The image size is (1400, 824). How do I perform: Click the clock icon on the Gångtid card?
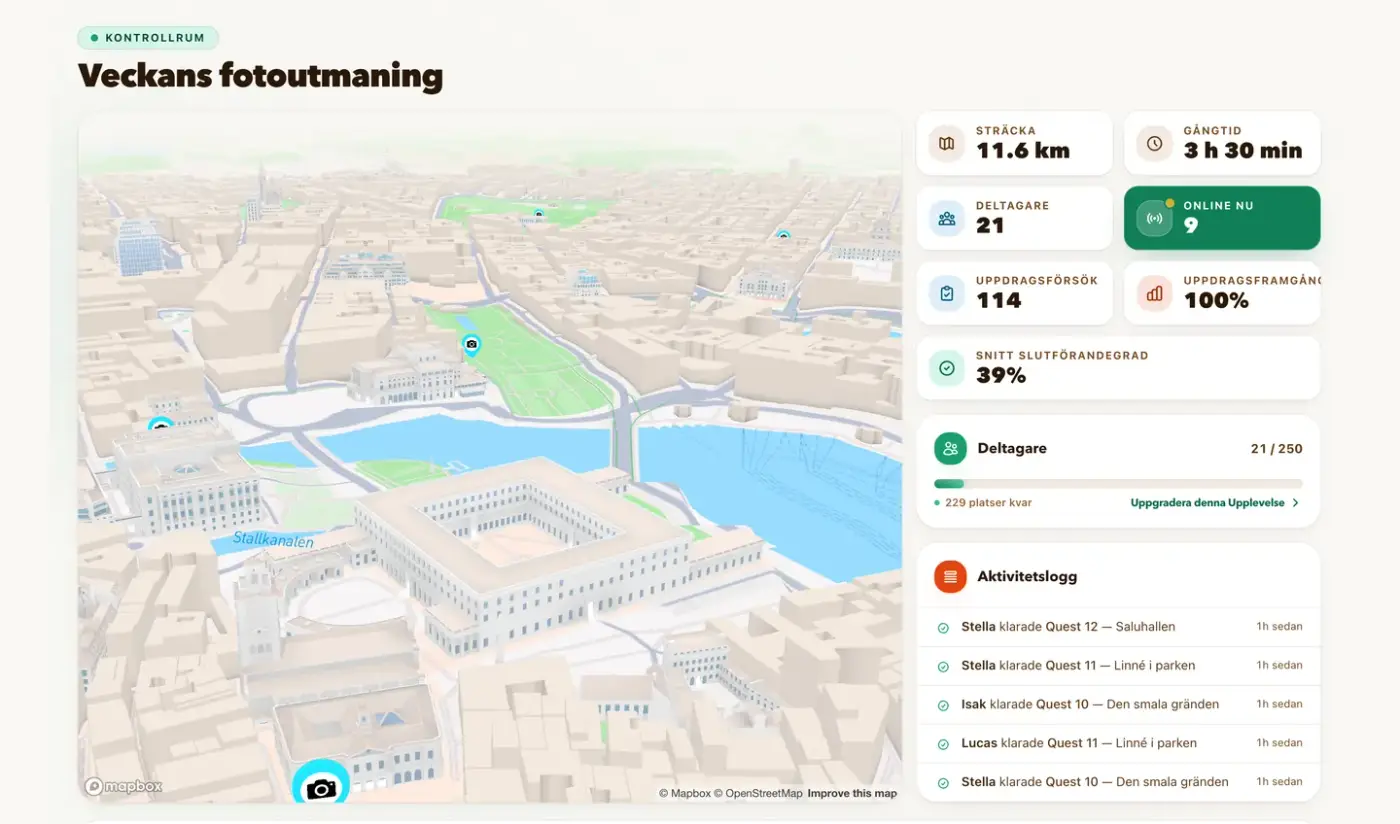(1154, 143)
